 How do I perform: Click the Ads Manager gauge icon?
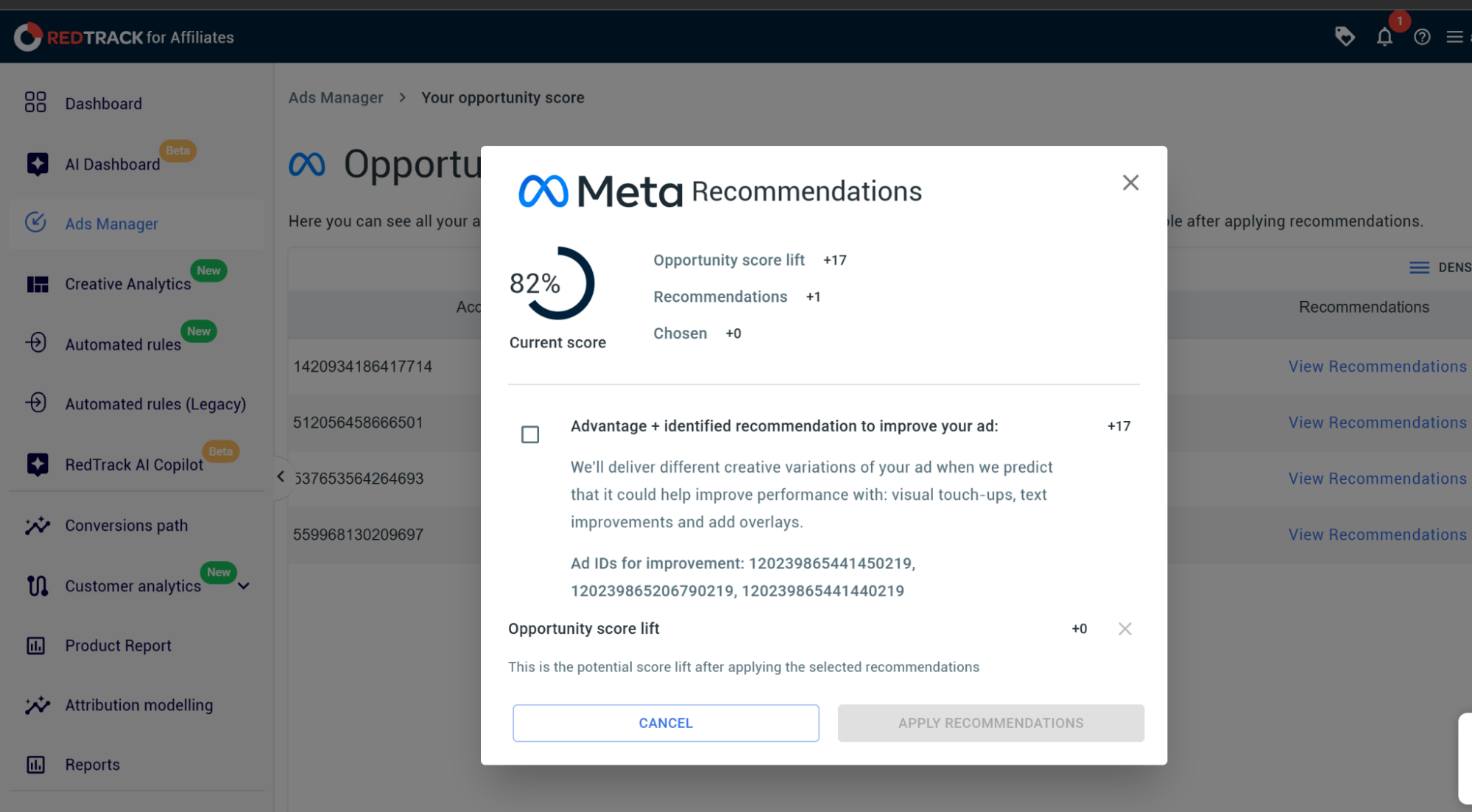click(x=35, y=222)
